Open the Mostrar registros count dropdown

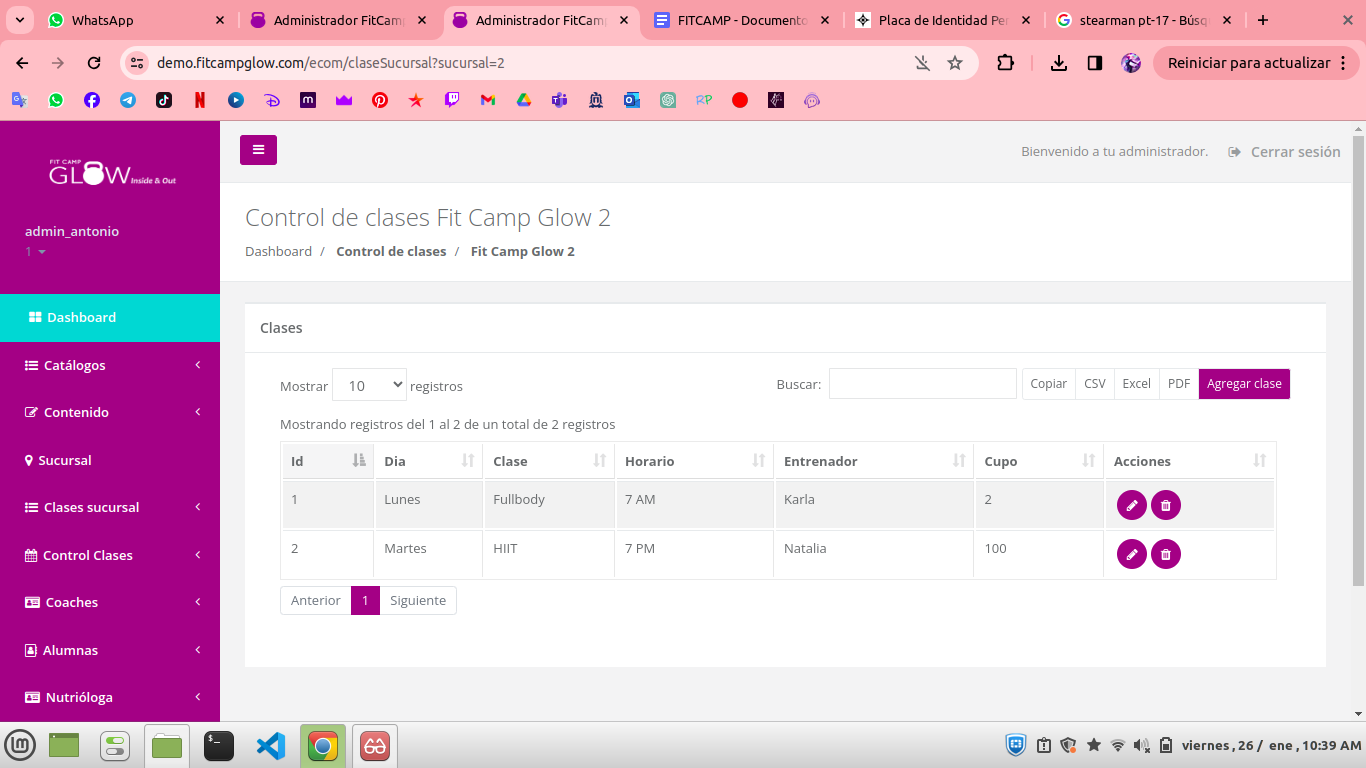[x=369, y=385]
